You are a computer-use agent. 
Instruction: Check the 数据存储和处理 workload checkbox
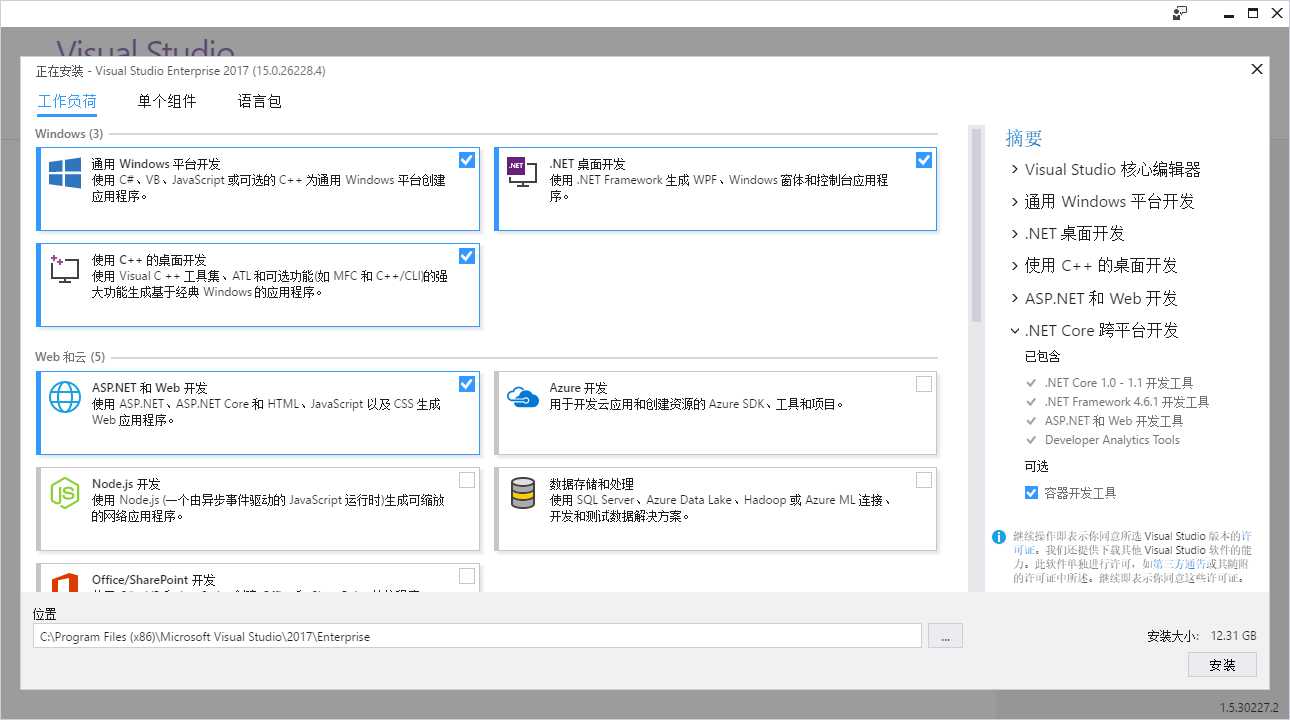[924, 480]
